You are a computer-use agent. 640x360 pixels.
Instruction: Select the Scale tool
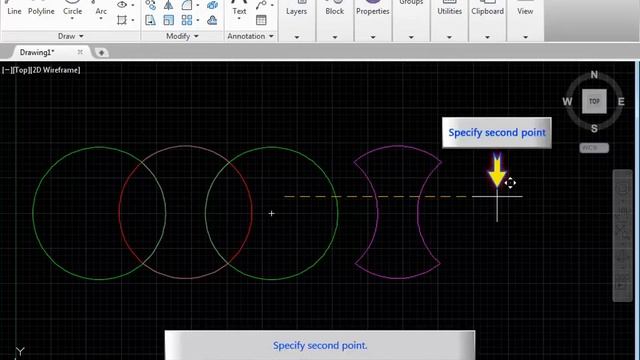tap(168, 20)
